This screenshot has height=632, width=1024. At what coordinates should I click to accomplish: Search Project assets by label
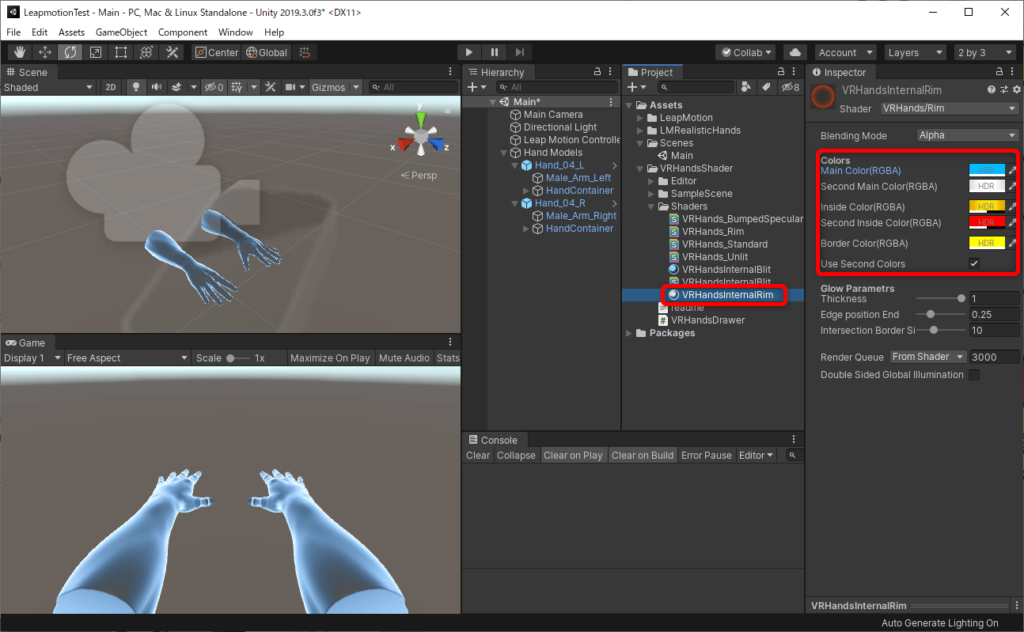click(x=765, y=87)
